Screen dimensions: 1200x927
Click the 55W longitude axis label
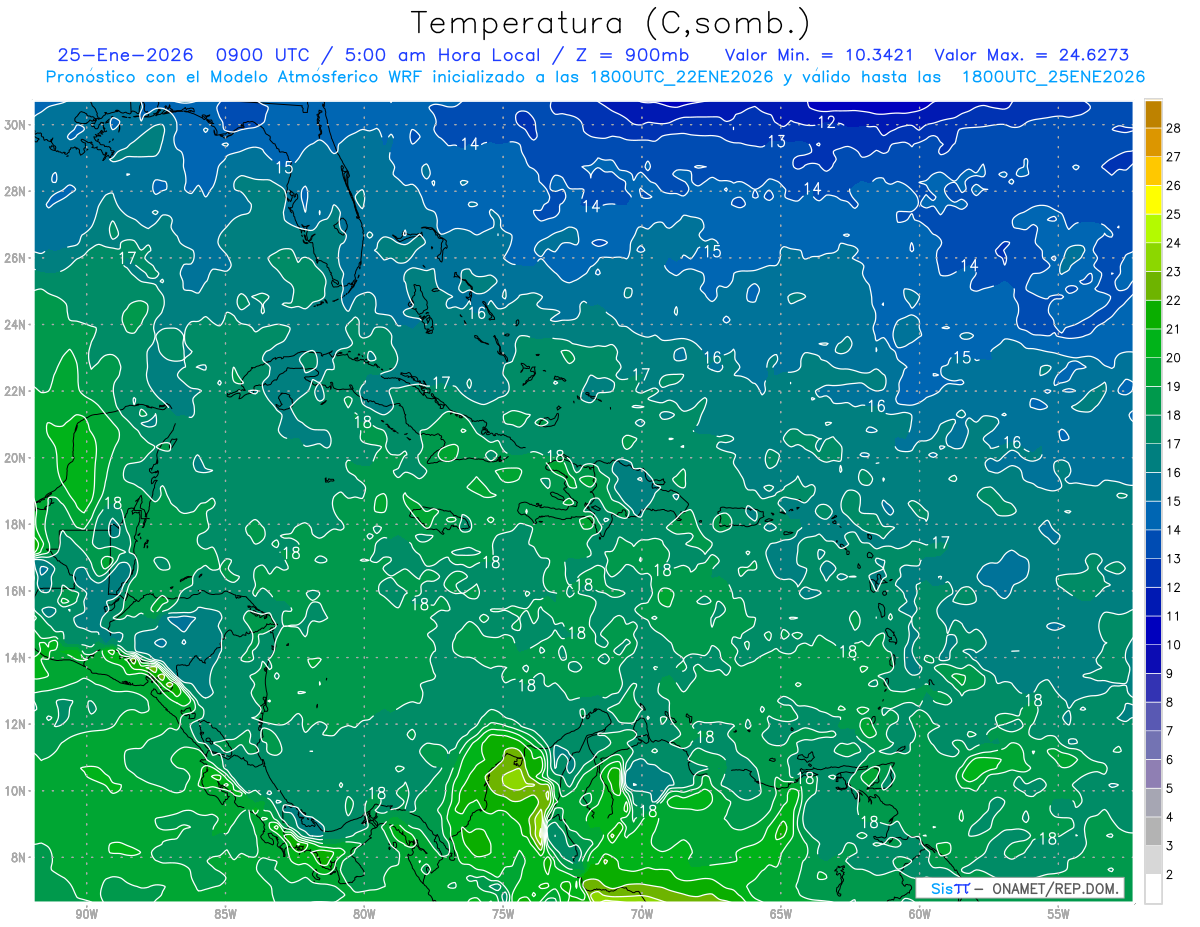tap(1059, 914)
